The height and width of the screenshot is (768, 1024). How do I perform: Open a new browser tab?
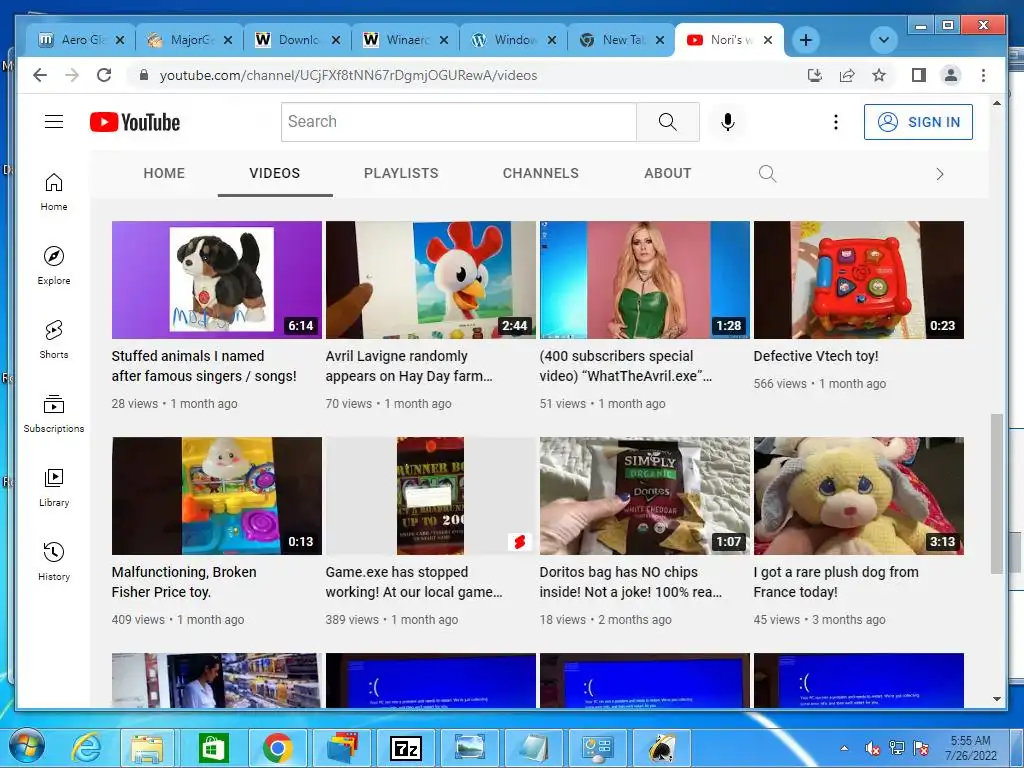point(806,40)
